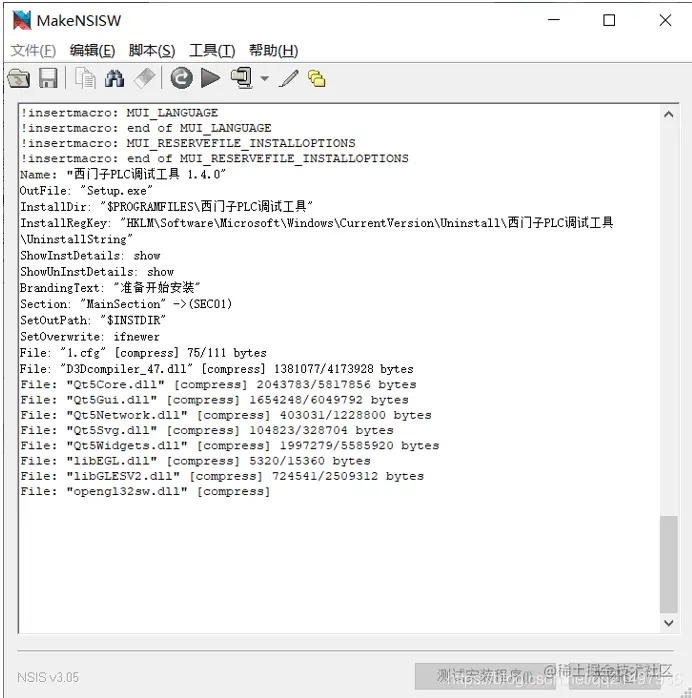Screen dimensions: 692x698
Task: Click the 'File: "D3Dcompiler_47.dll"' line
Action: 217,369
